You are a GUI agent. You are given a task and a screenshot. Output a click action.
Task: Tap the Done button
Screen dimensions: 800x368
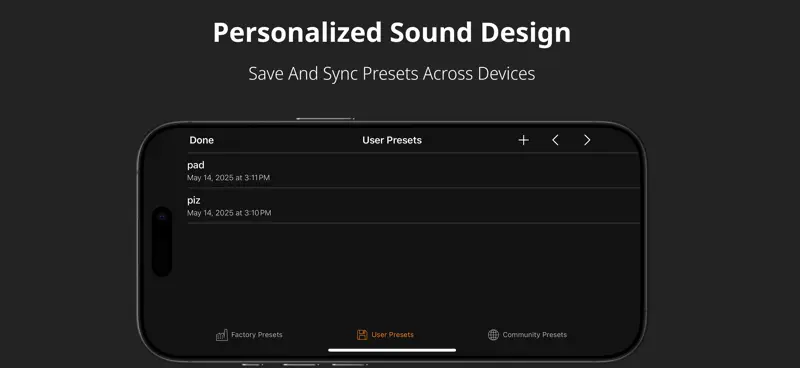click(x=202, y=140)
